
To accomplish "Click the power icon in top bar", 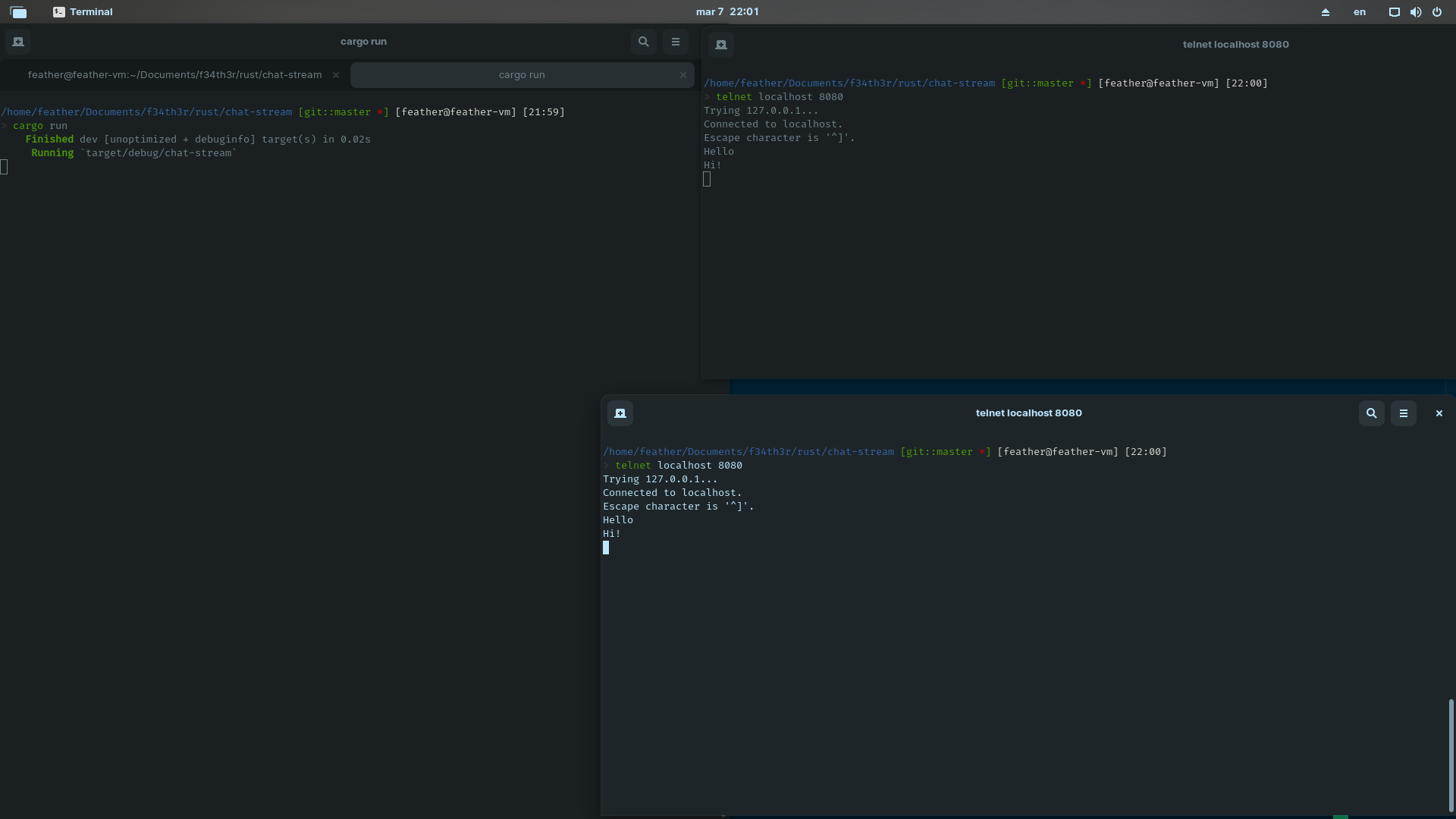I will (x=1436, y=12).
